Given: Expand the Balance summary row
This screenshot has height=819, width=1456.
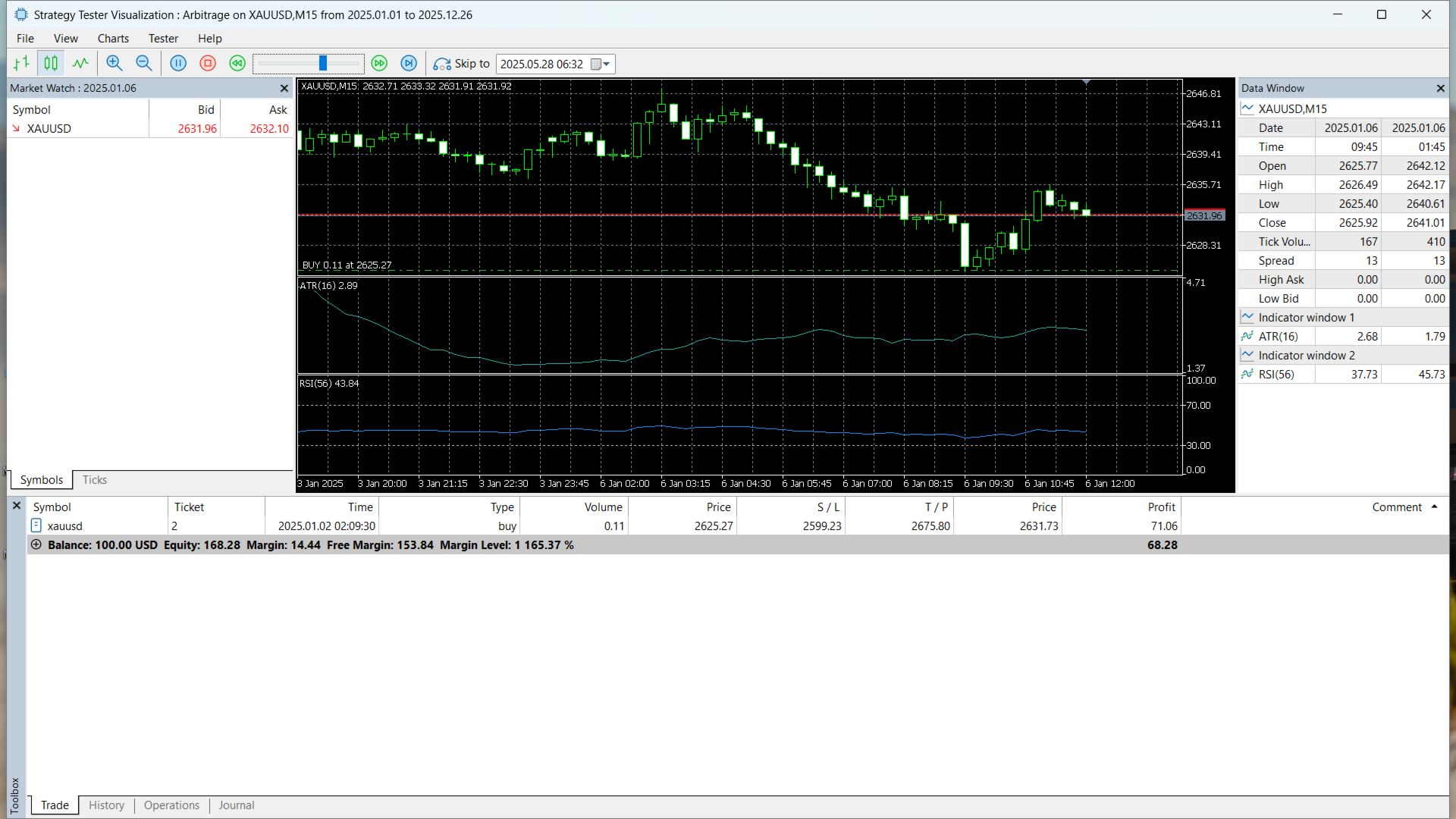Looking at the screenshot, I should pyautogui.click(x=36, y=545).
